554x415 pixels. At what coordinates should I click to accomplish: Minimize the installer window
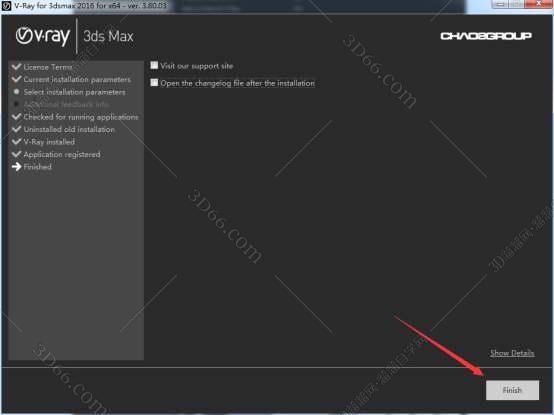(500, 4)
